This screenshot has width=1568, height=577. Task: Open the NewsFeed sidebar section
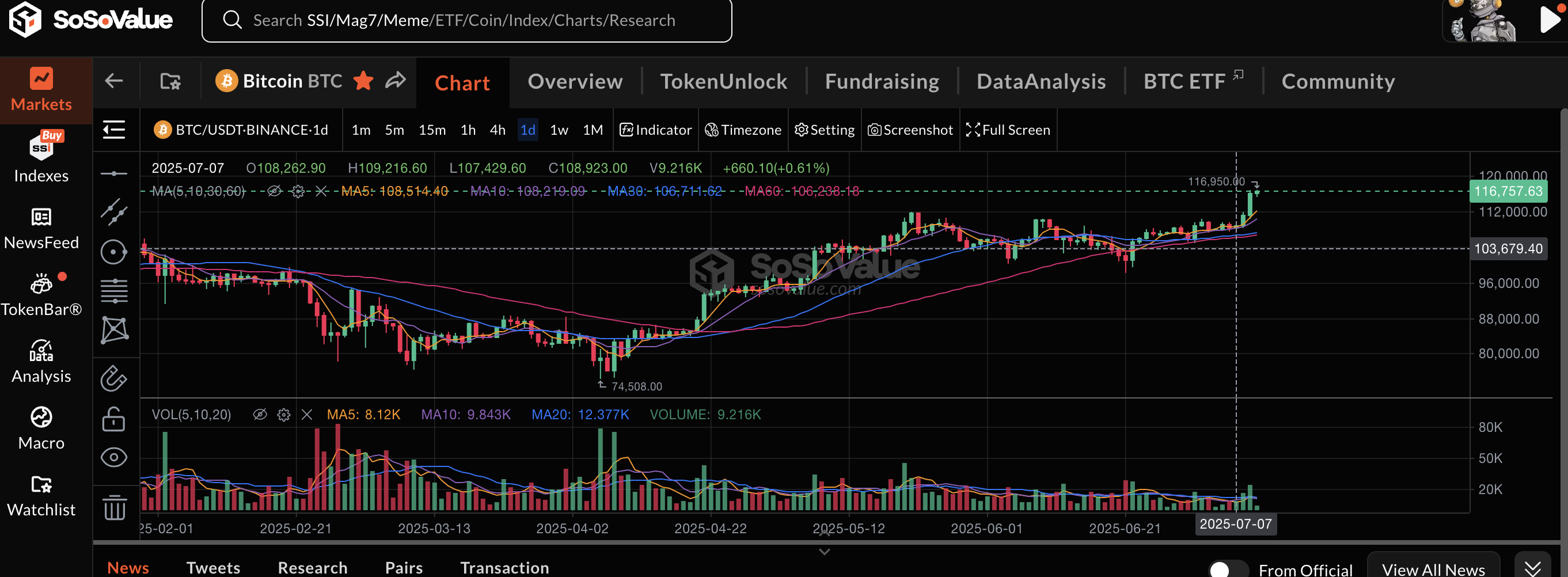[41, 228]
